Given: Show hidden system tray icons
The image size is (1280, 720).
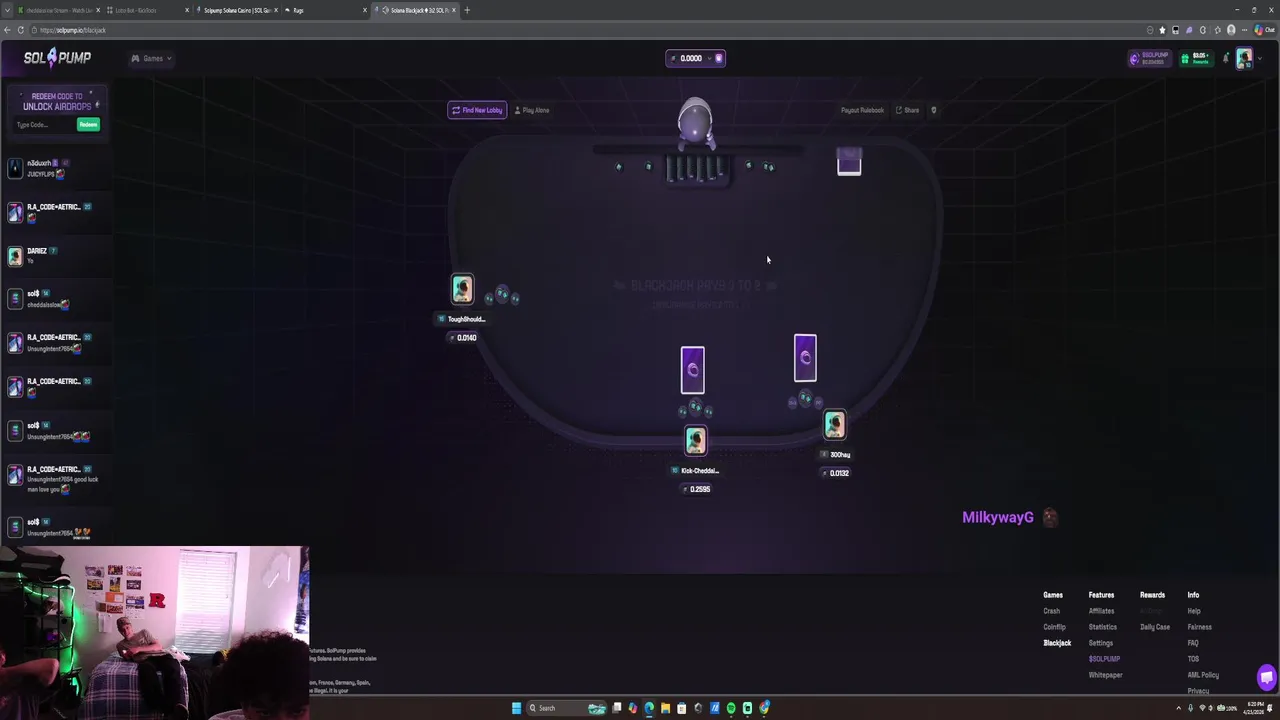Looking at the screenshot, I should pos(1178,708).
